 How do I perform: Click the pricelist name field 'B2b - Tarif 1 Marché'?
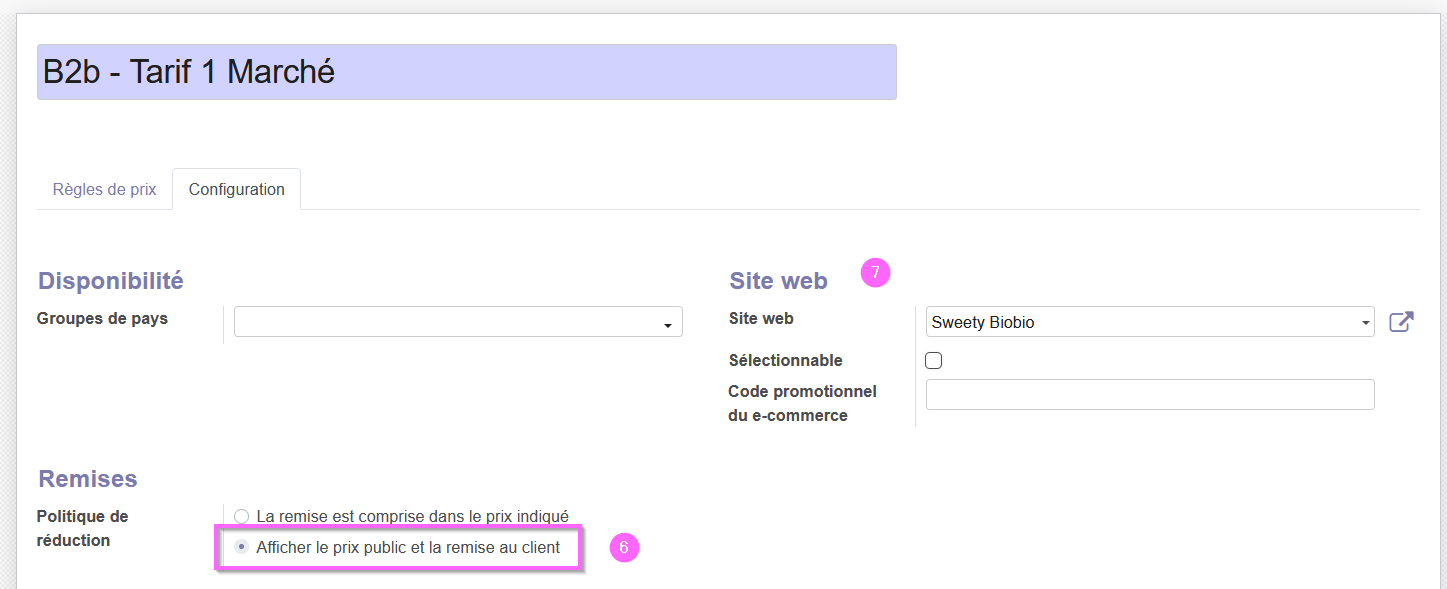point(467,72)
